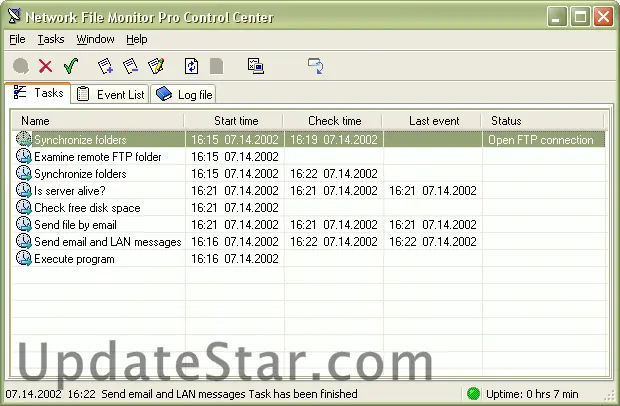This screenshot has width=620, height=406.
Task: Click the green status light in status bar
Action: click(x=473, y=394)
